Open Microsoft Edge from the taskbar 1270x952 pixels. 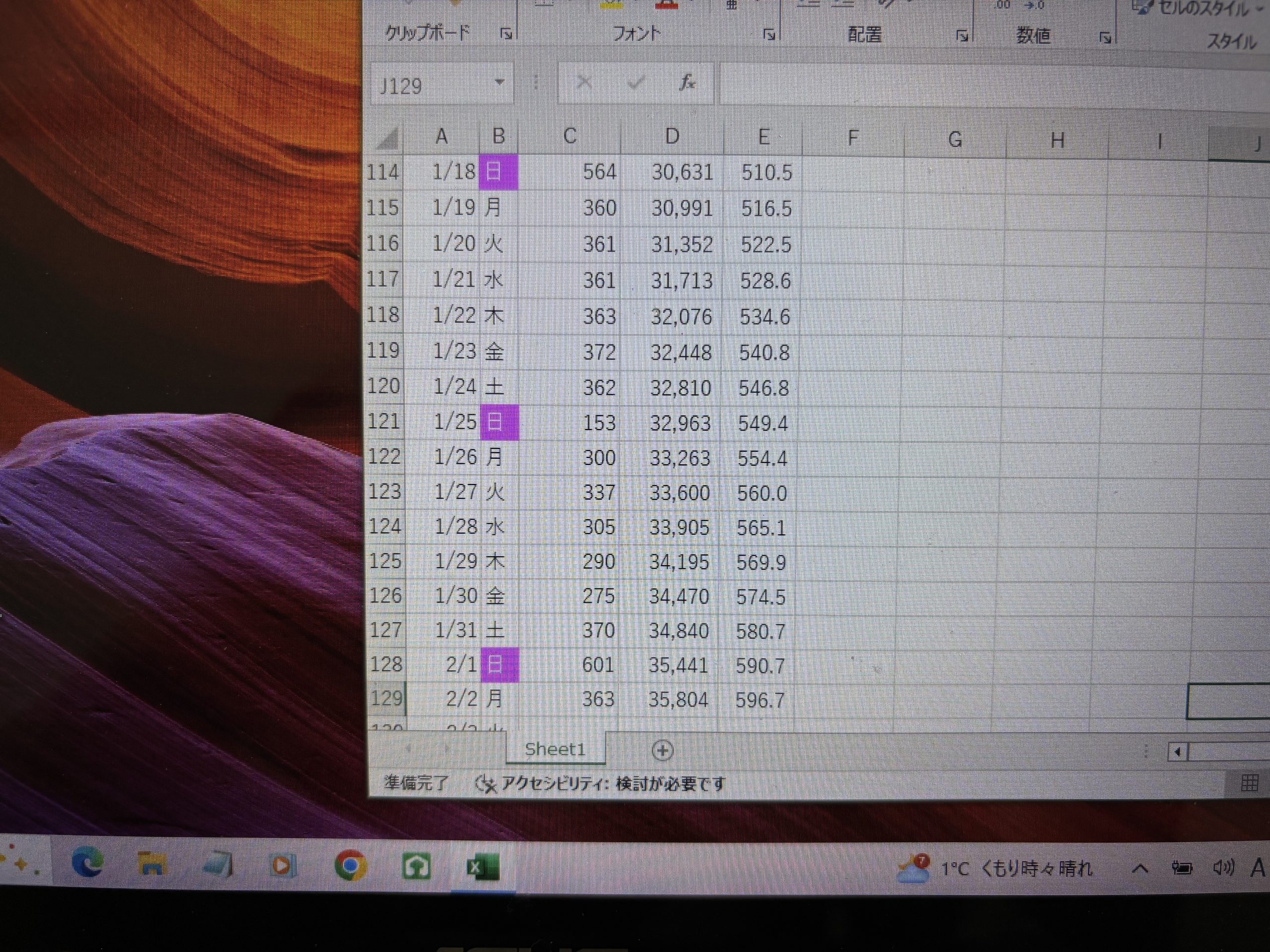pos(87,863)
